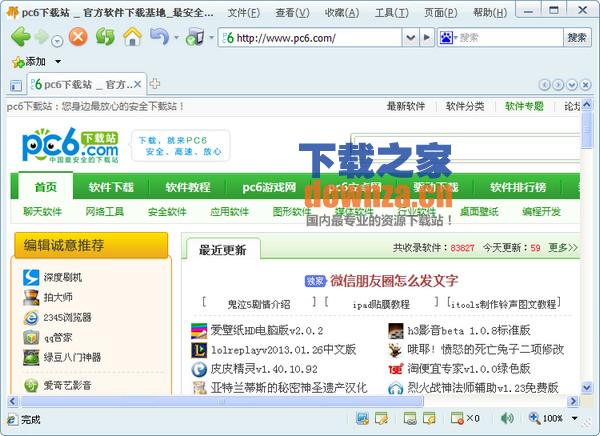This screenshot has height=436, width=600.
Task: Click the previous tab round arrow button
Action: (x=544, y=85)
